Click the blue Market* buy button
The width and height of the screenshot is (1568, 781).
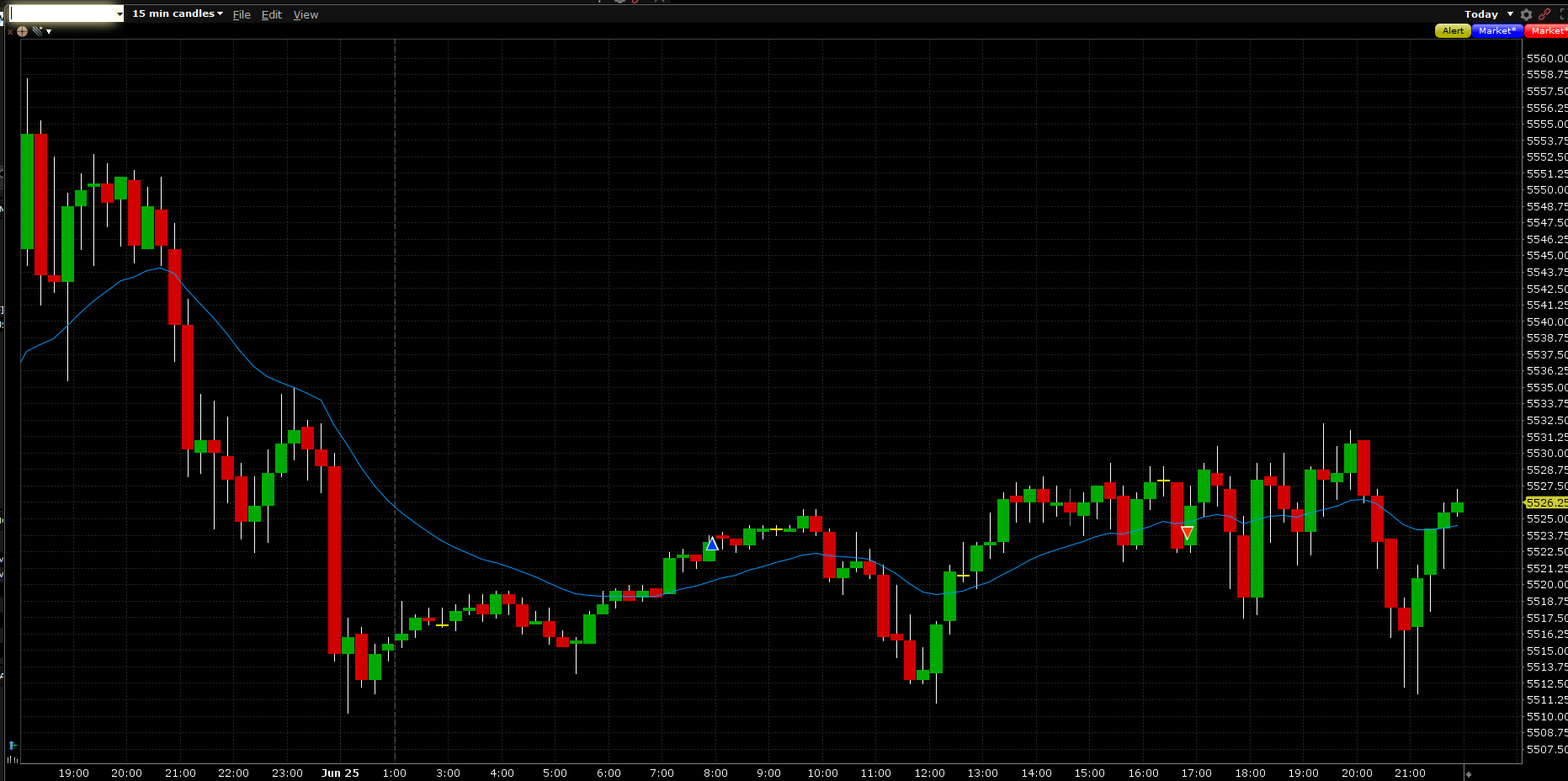point(1497,31)
